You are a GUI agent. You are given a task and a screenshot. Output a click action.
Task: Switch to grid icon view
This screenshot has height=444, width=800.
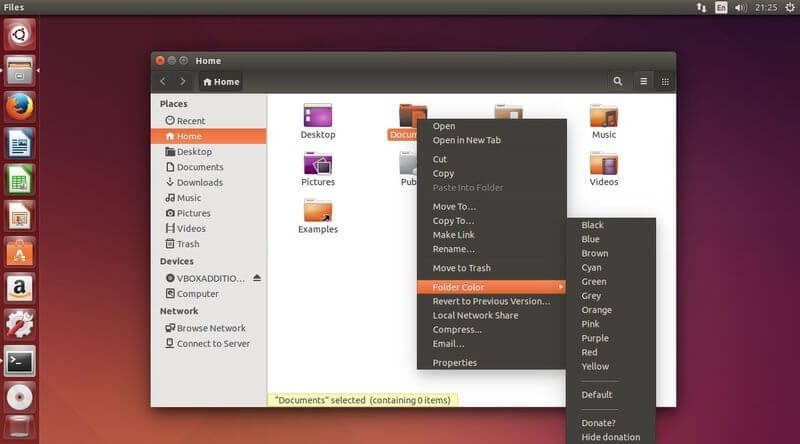point(665,81)
